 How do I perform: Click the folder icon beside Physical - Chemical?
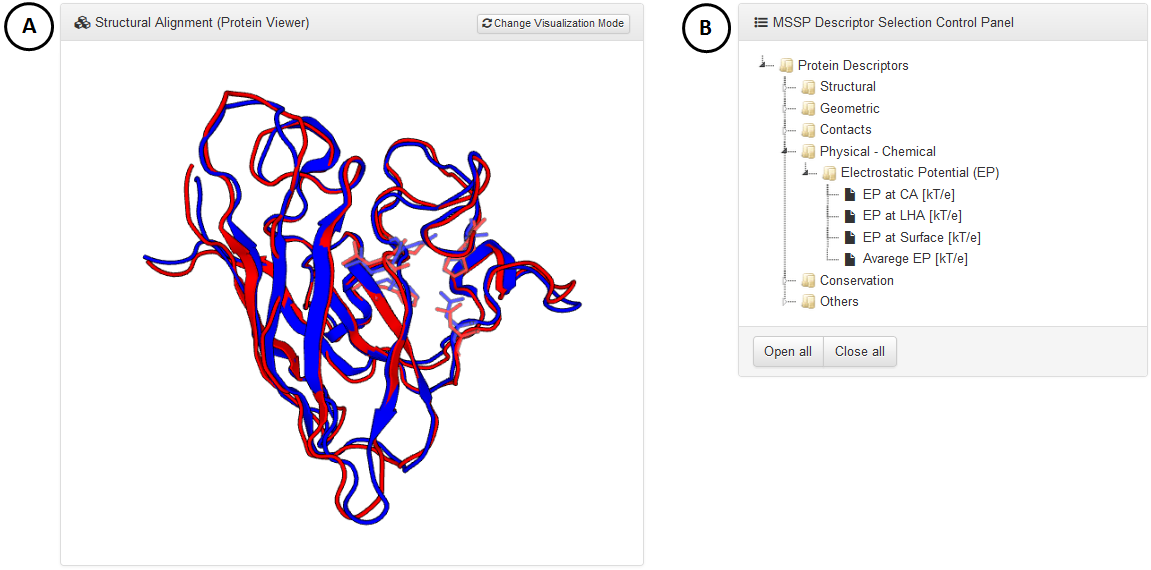pos(808,151)
